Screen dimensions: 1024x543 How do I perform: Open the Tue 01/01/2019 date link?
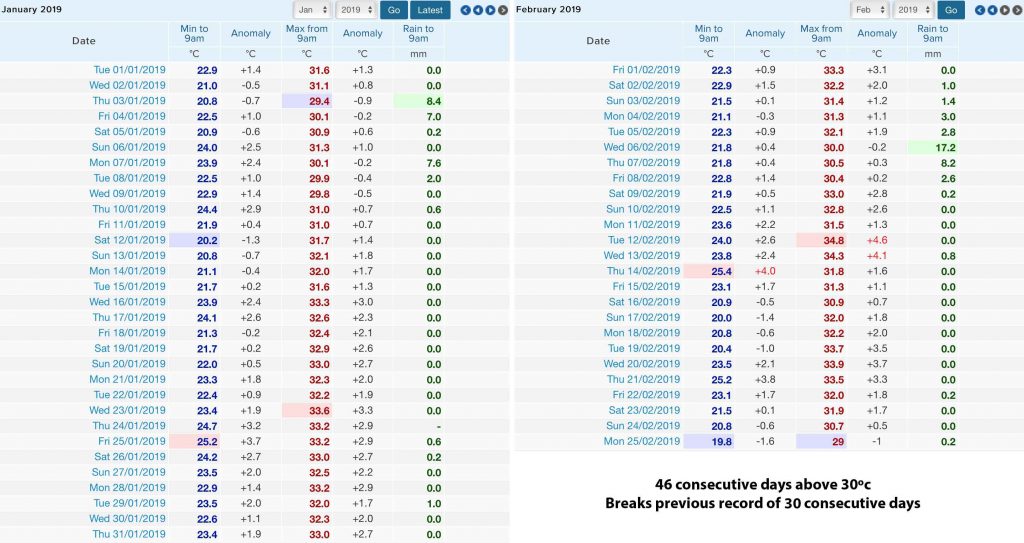click(x=129, y=70)
